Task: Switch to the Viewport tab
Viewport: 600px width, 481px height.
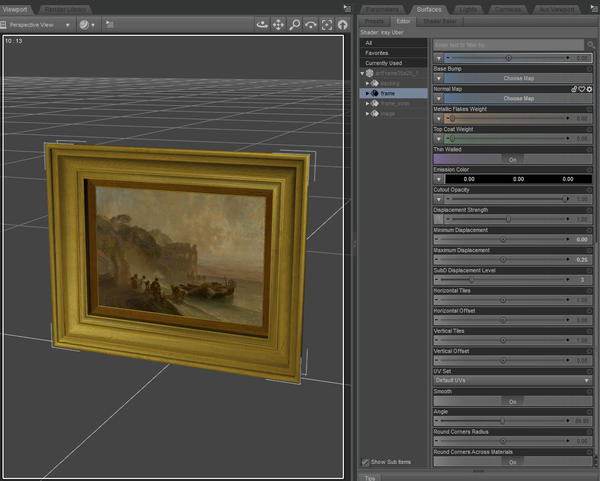Action: 15,9
